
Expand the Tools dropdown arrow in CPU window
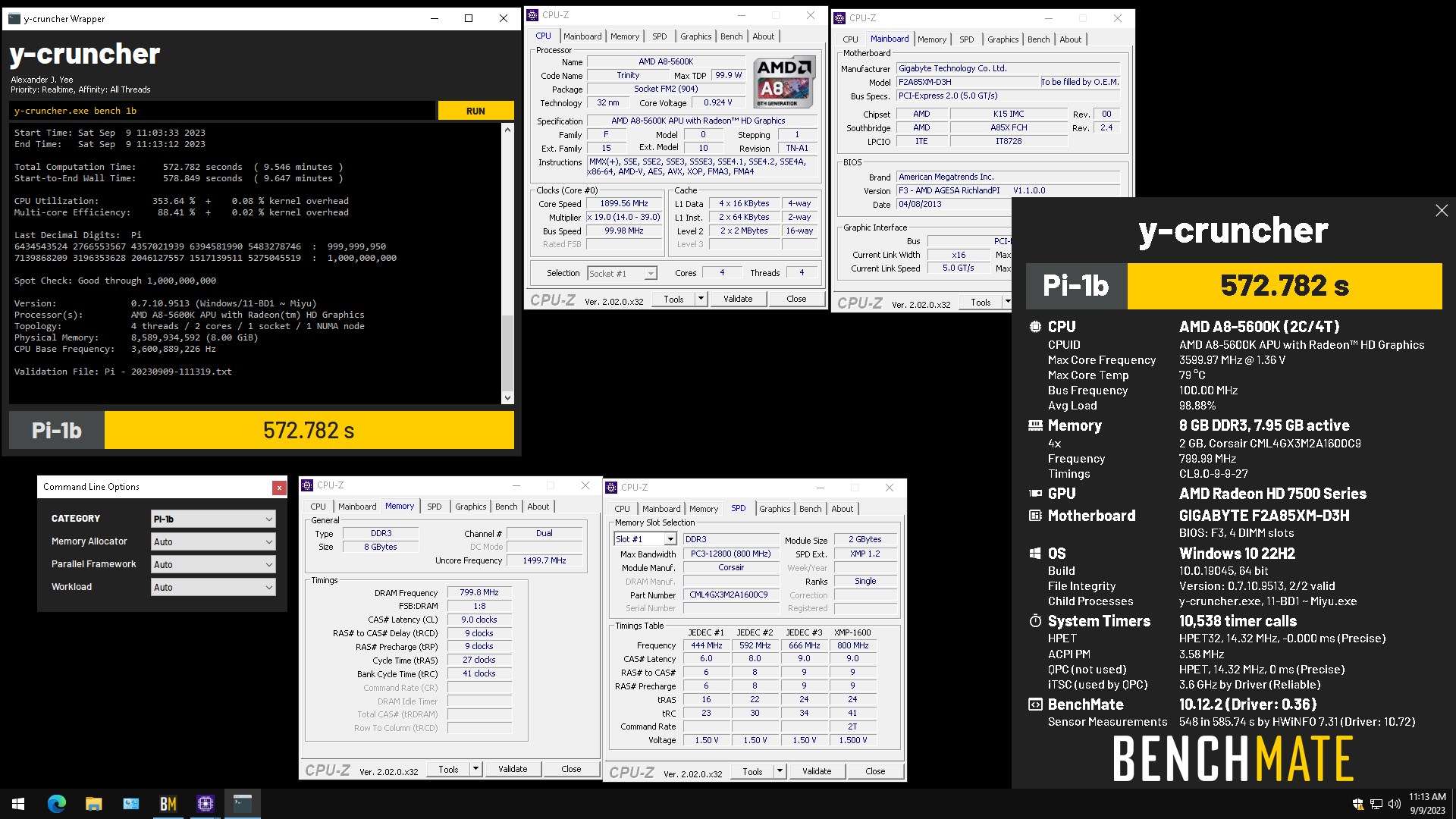pos(701,299)
